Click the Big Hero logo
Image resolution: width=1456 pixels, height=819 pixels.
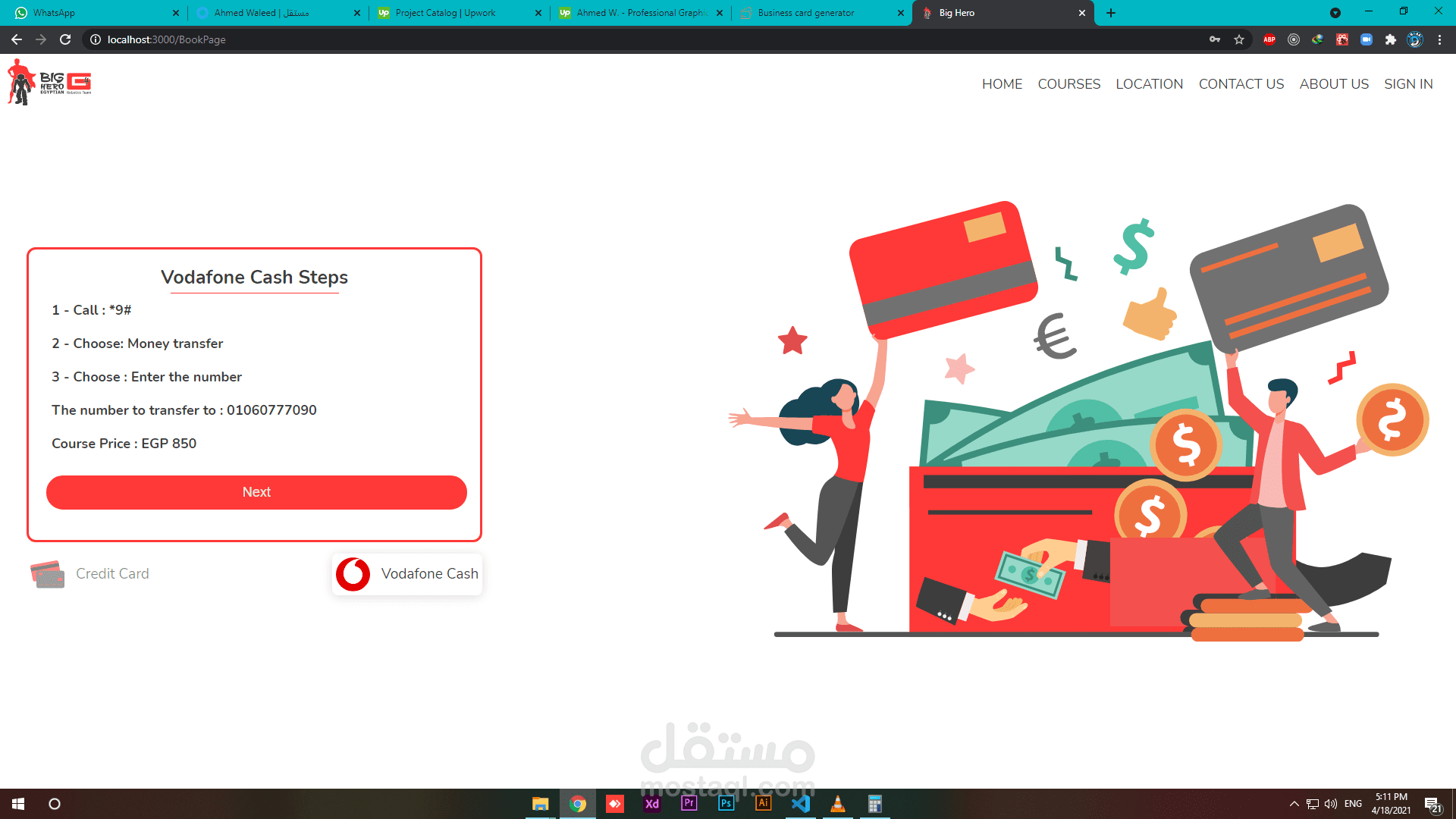tap(49, 83)
